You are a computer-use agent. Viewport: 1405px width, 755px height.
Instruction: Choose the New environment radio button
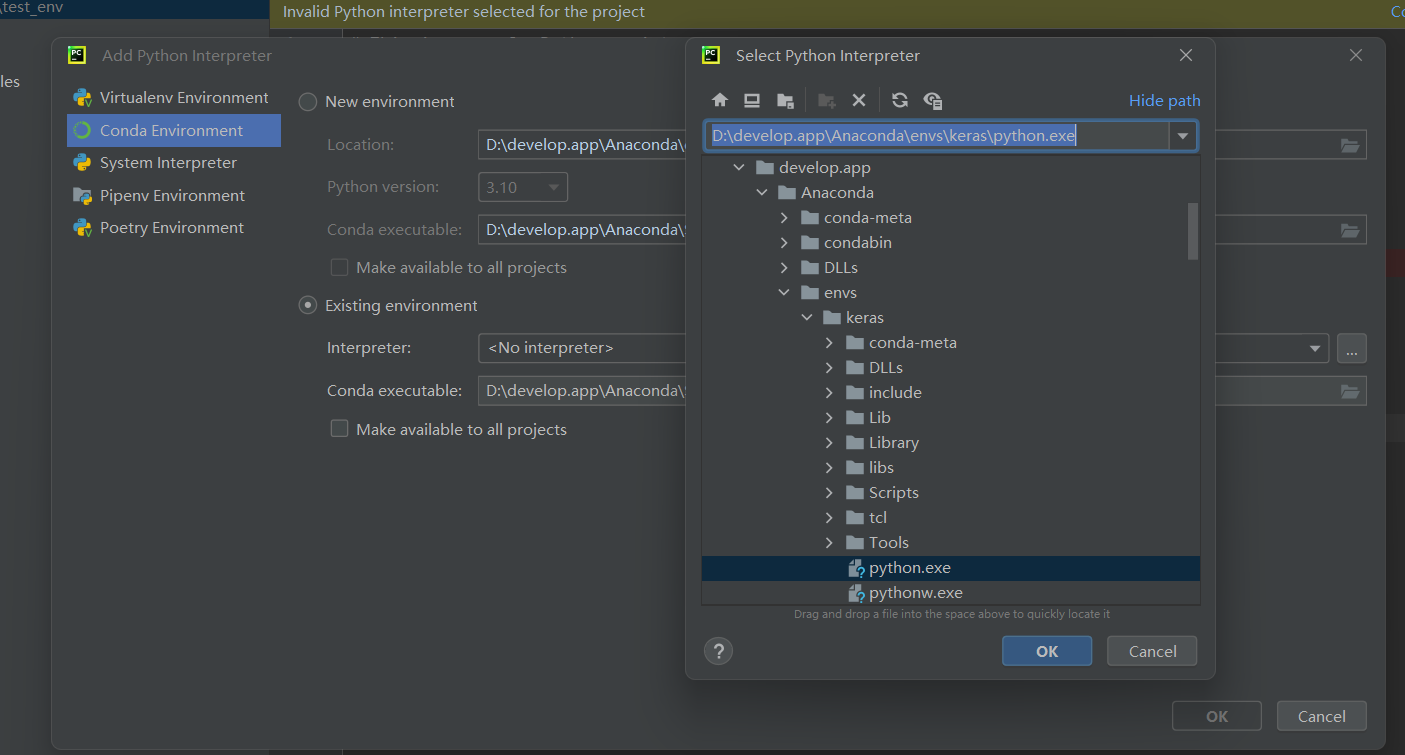click(308, 102)
